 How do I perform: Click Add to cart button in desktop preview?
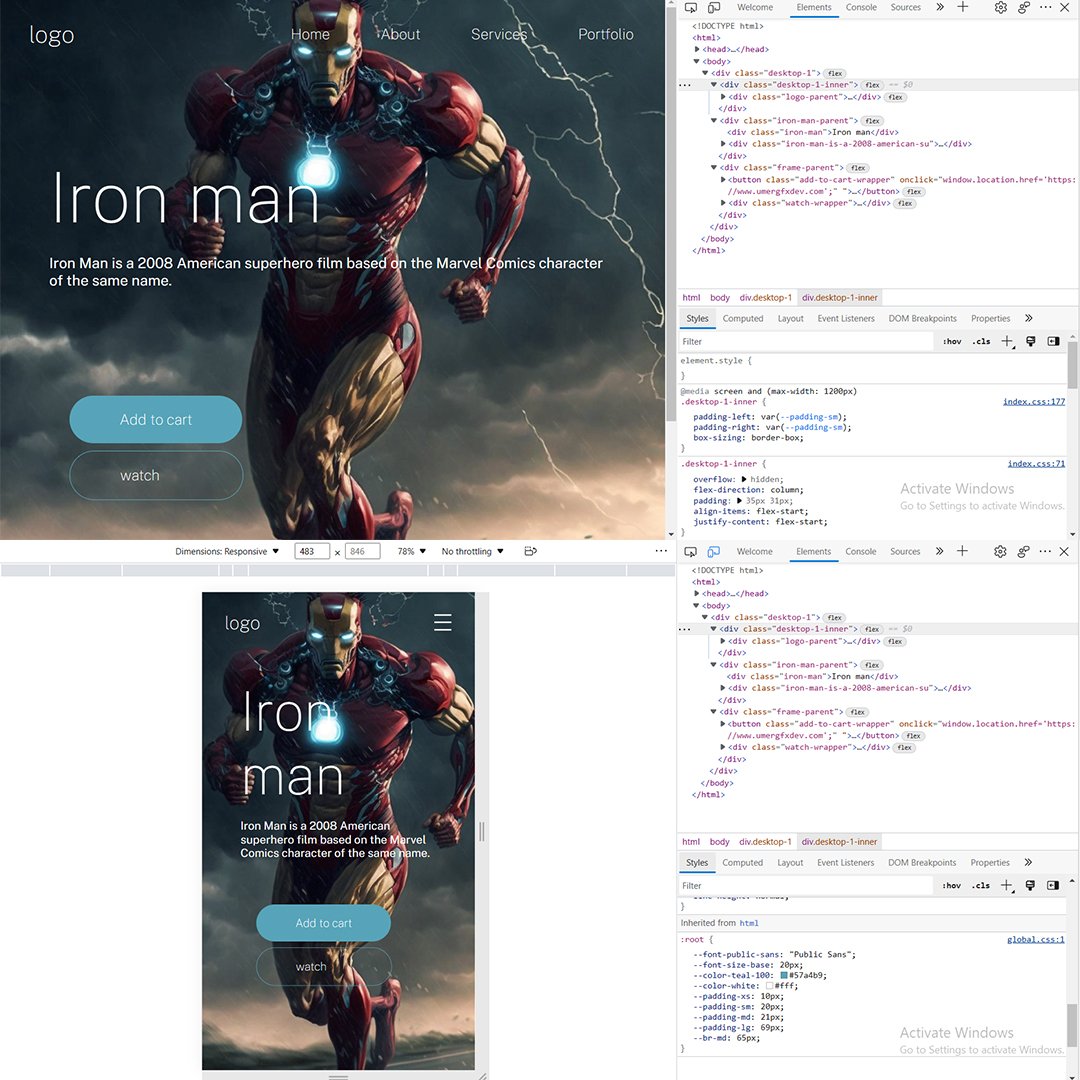click(156, 419)
